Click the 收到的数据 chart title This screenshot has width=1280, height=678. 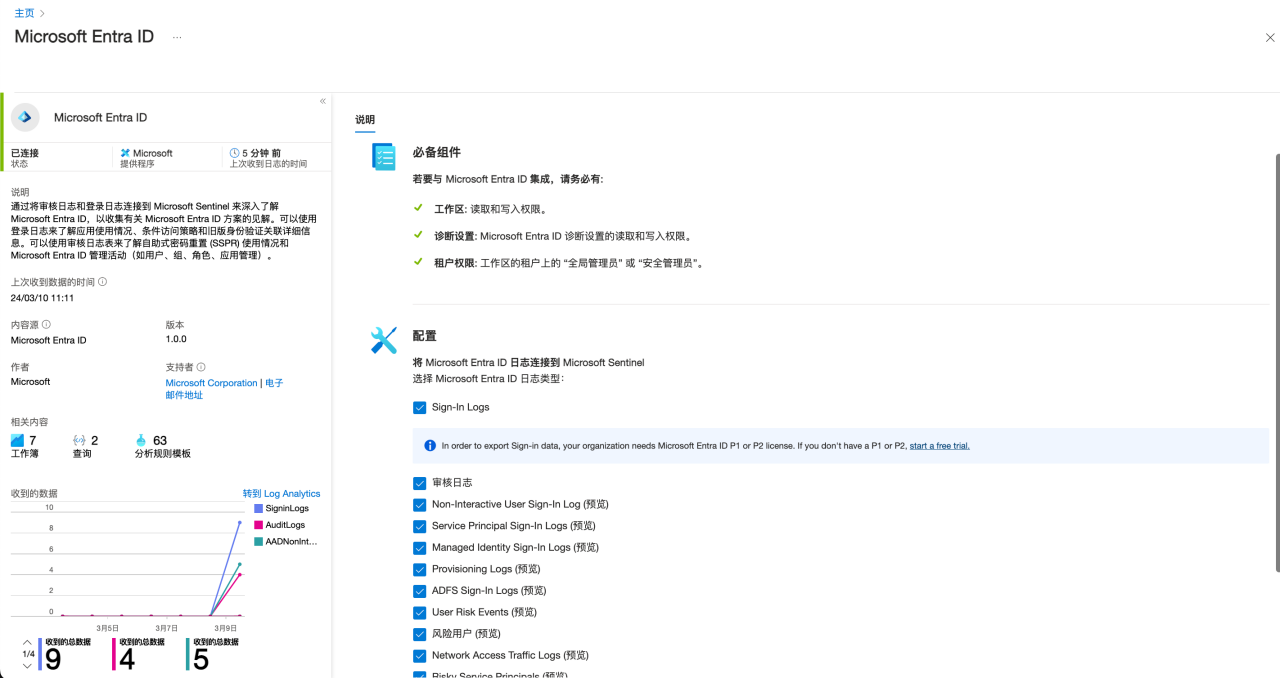tap(34, 494)
